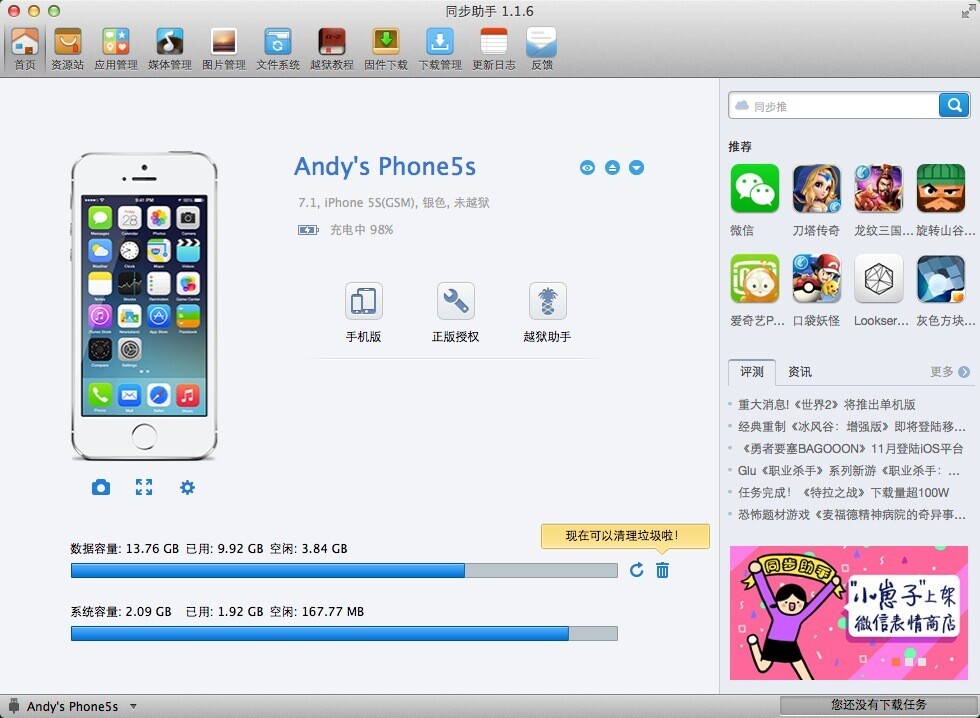Viewport: 980px width, 718px height.
Task: Open the 龙纹三国 app icon
Action: 879,189
